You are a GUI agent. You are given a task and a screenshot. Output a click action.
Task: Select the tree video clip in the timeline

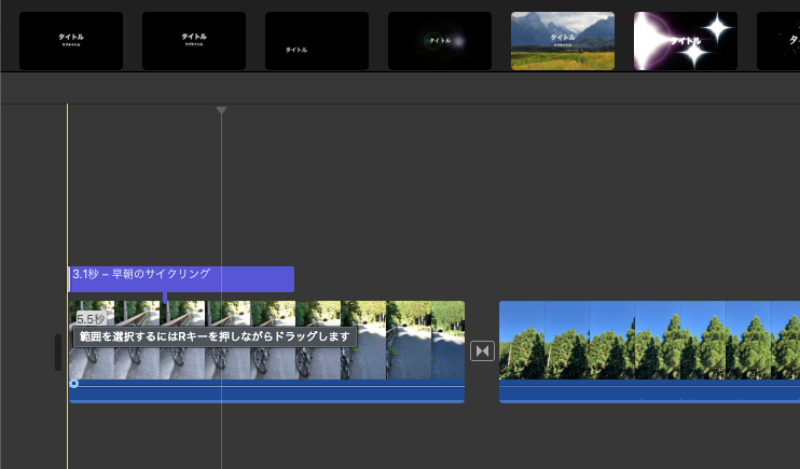point(650,340)
